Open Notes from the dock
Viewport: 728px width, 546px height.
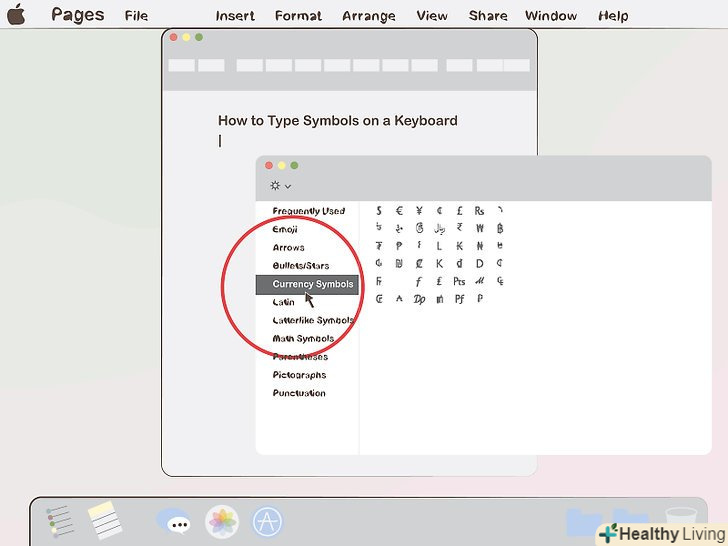tap(105, 520)
